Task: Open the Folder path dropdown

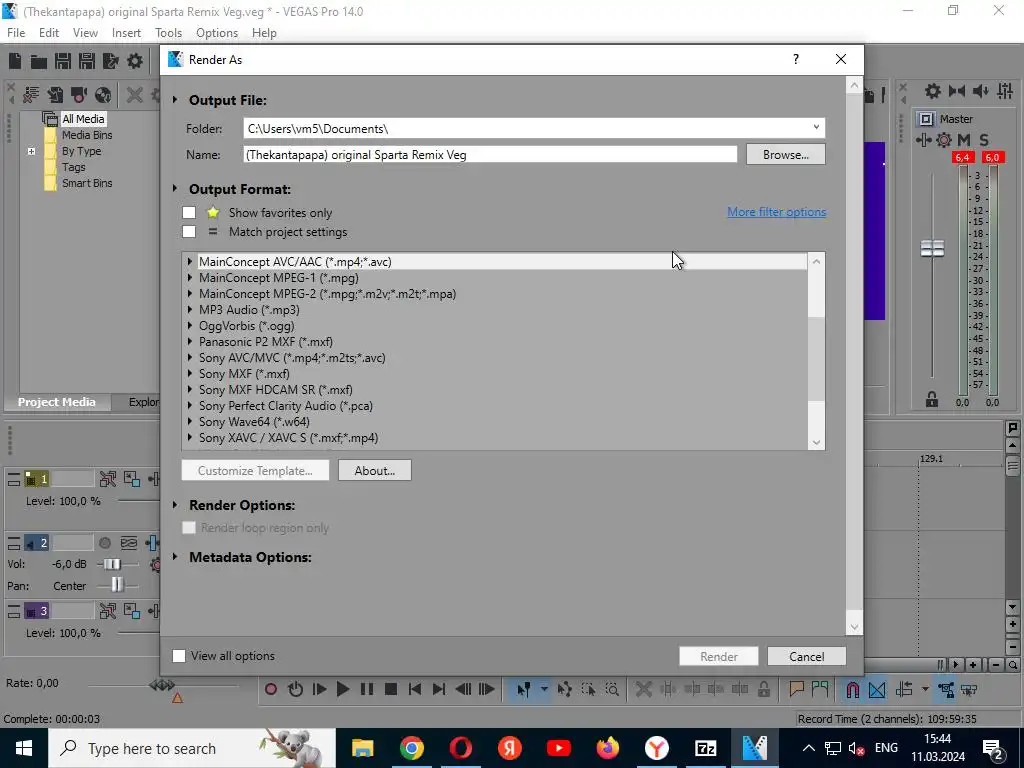Action: click(x=816, y=128)
